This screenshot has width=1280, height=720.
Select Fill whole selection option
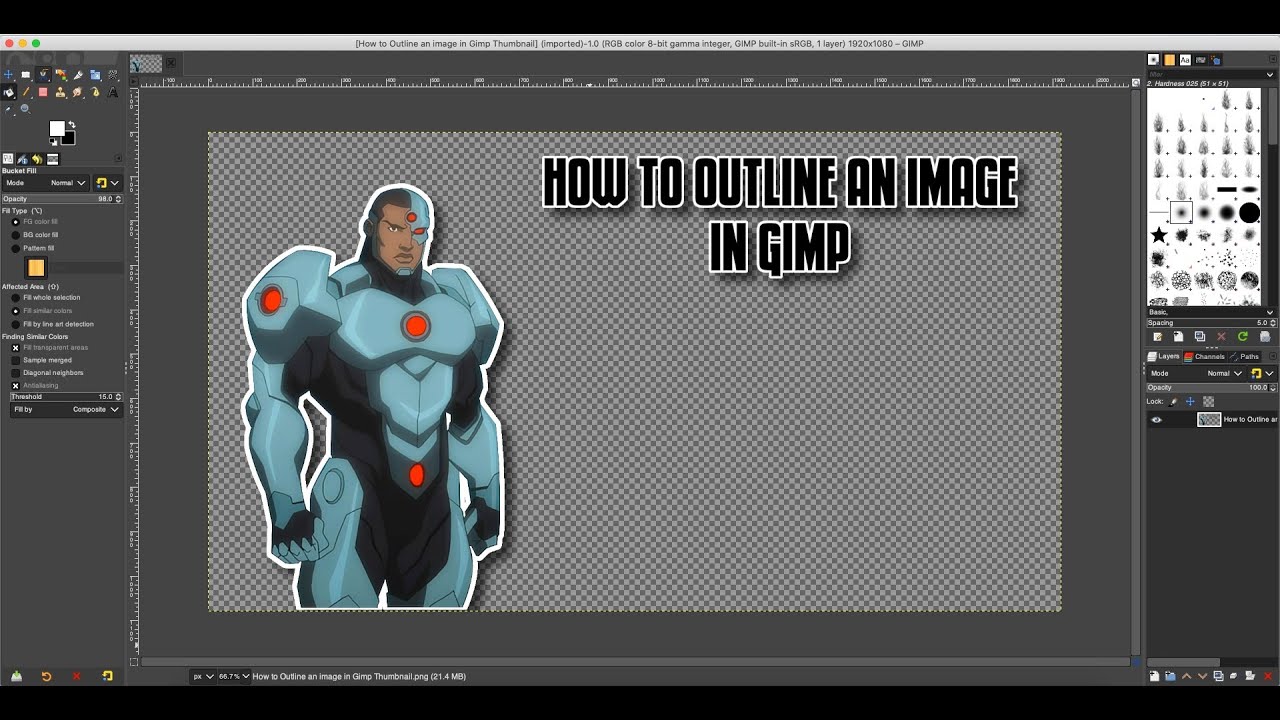tap(15, 297)
